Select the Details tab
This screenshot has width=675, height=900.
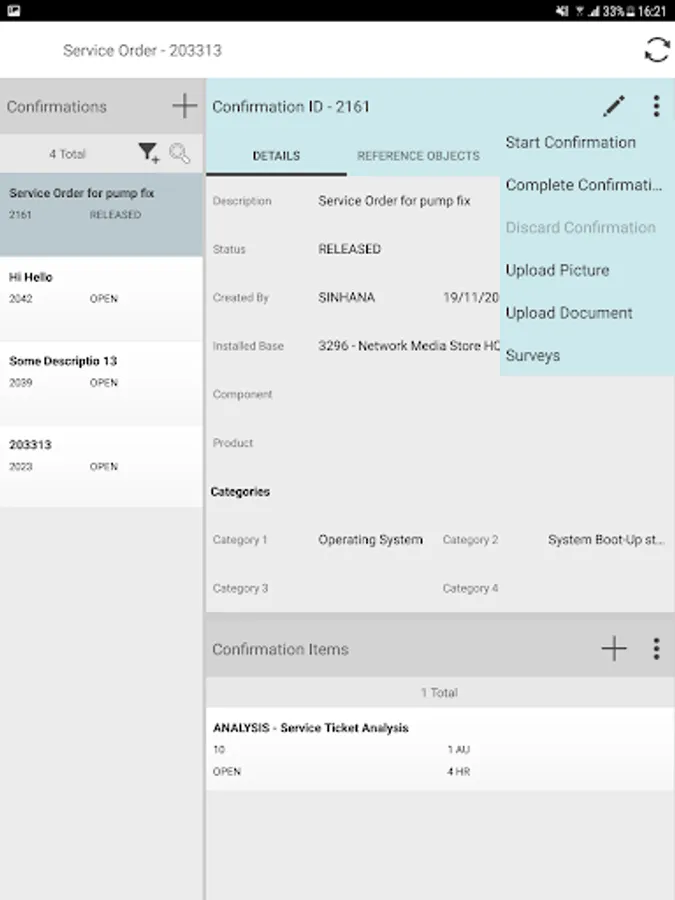click(x=276, y=156)
